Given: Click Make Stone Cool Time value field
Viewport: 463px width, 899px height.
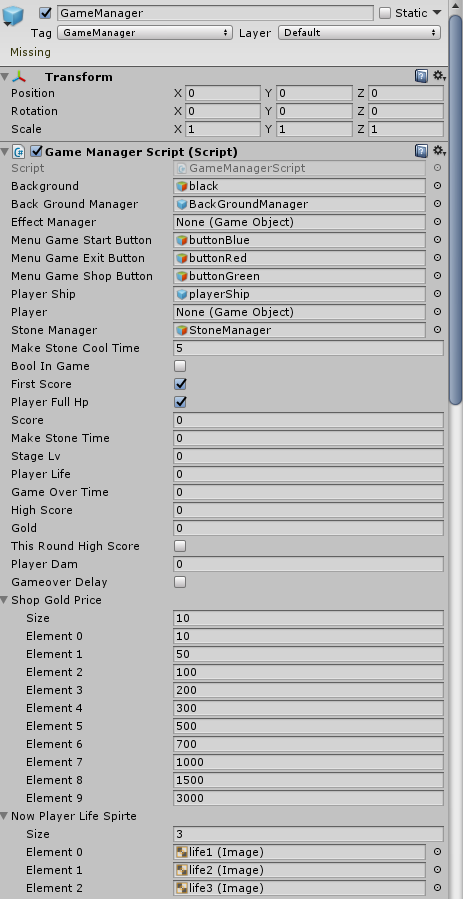Looking at the screenshot, I should (308, 348).
